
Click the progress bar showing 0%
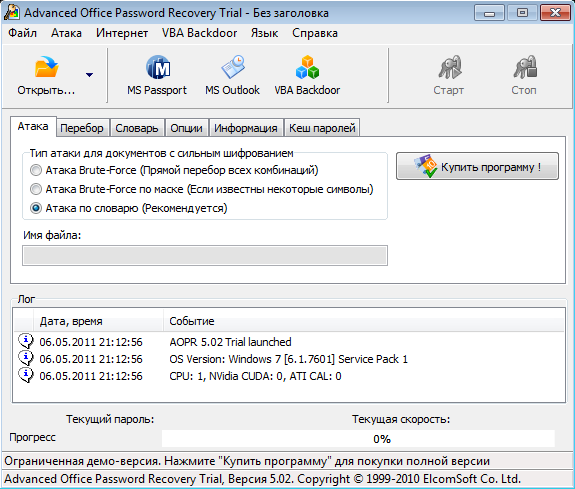[358, 439]
